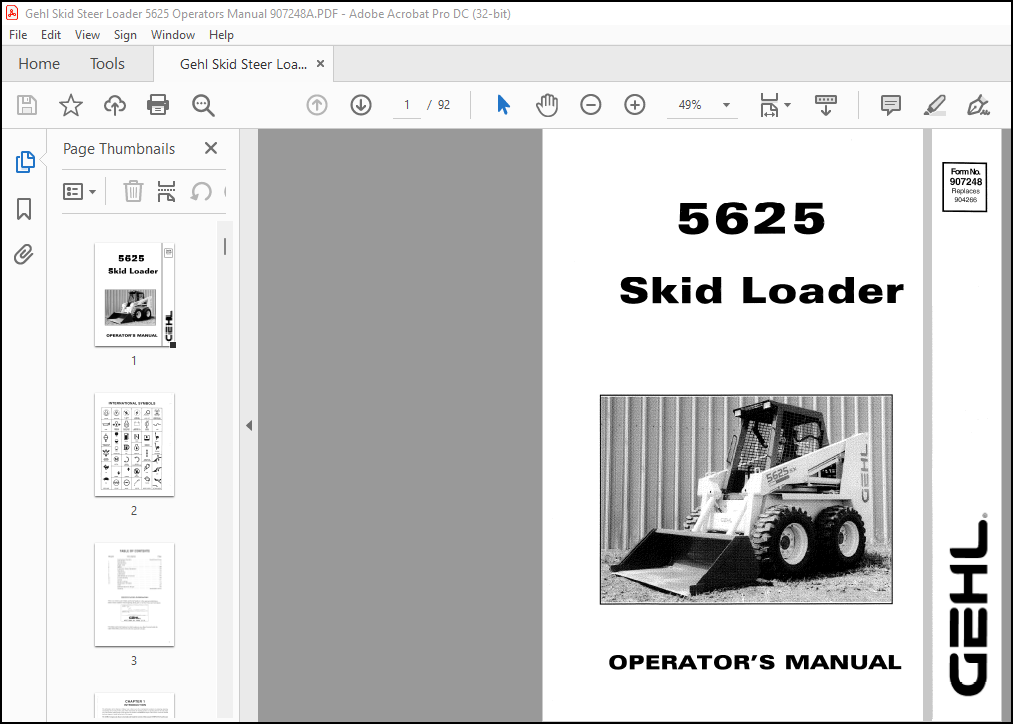Click the upload to cloud icon
This screenshot has height=724, width=1013.
tap(114, 105)
